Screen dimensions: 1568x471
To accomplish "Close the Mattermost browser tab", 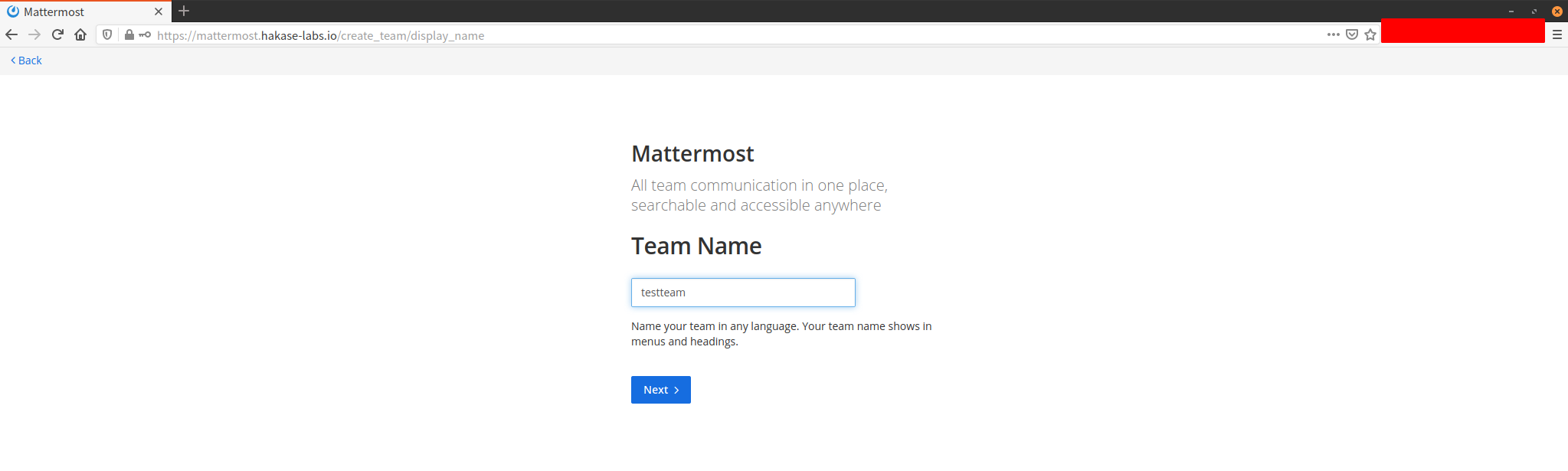I will click(x=159, y=11).
